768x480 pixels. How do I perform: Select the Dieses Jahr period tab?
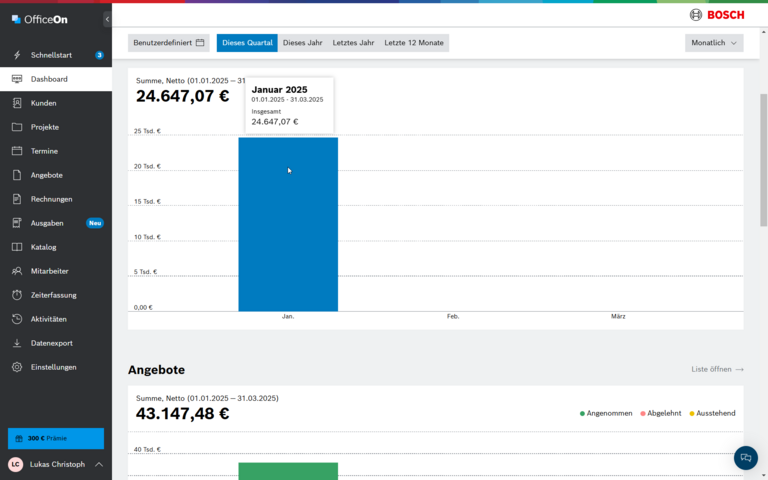(x=302, y=43)
